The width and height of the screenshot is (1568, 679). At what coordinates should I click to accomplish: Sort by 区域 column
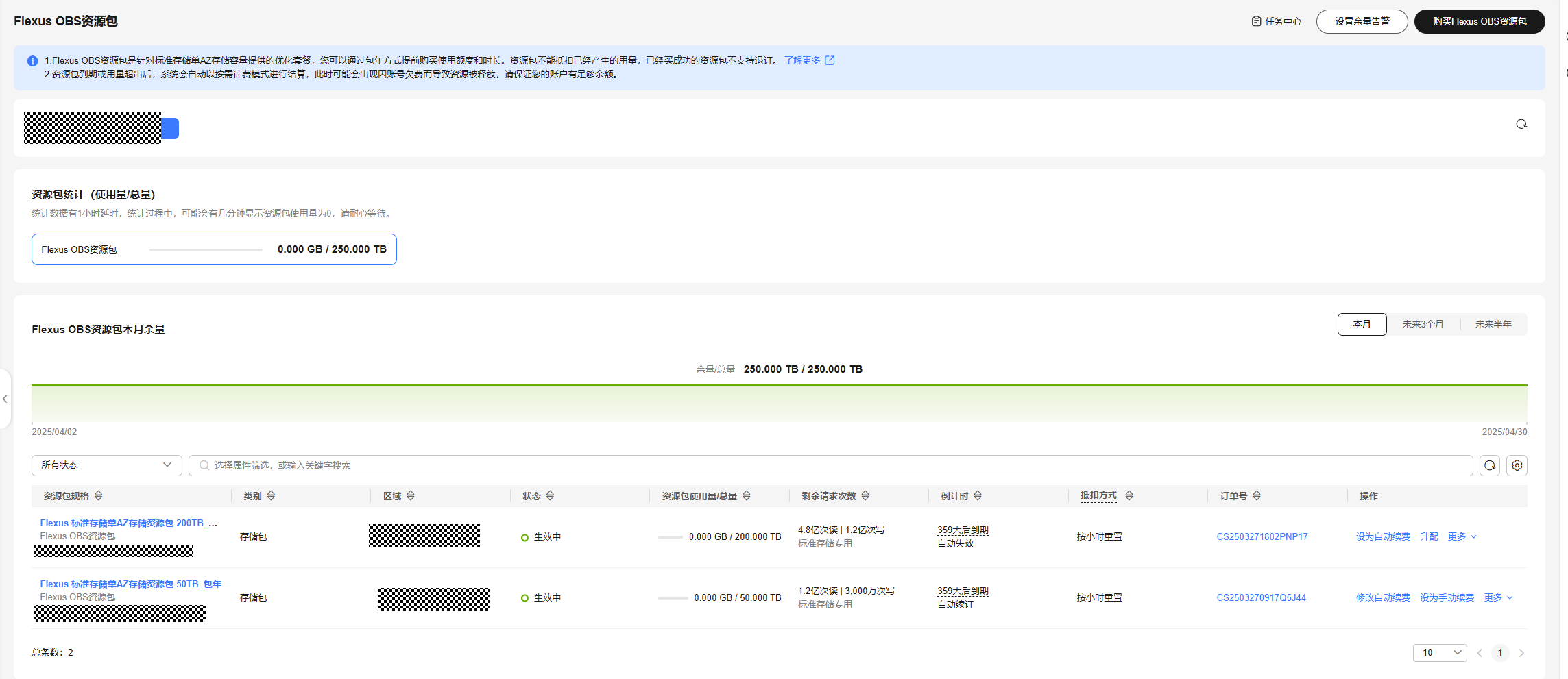coord(410,495)
